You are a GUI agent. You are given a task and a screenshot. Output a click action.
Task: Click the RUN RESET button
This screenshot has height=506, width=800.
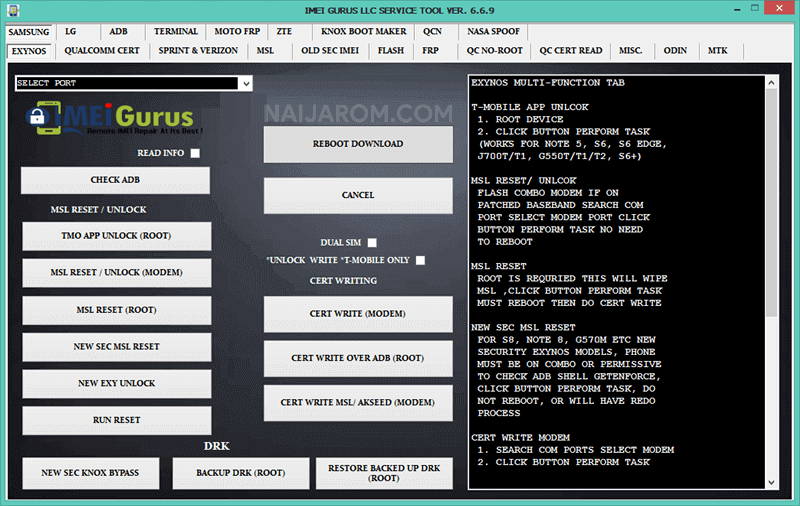(x=116, y=420)
